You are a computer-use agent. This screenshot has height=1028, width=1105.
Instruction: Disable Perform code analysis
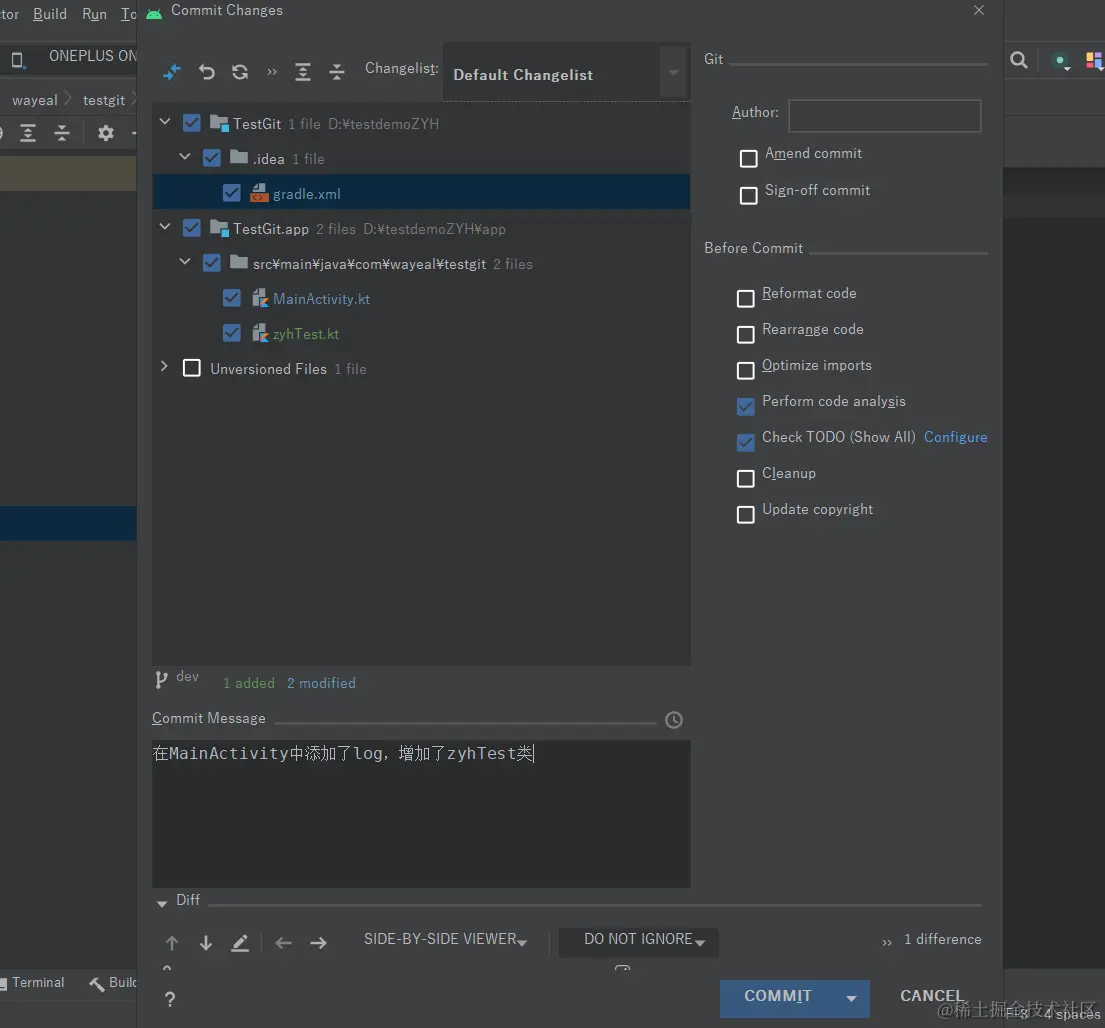click(745, 407)
